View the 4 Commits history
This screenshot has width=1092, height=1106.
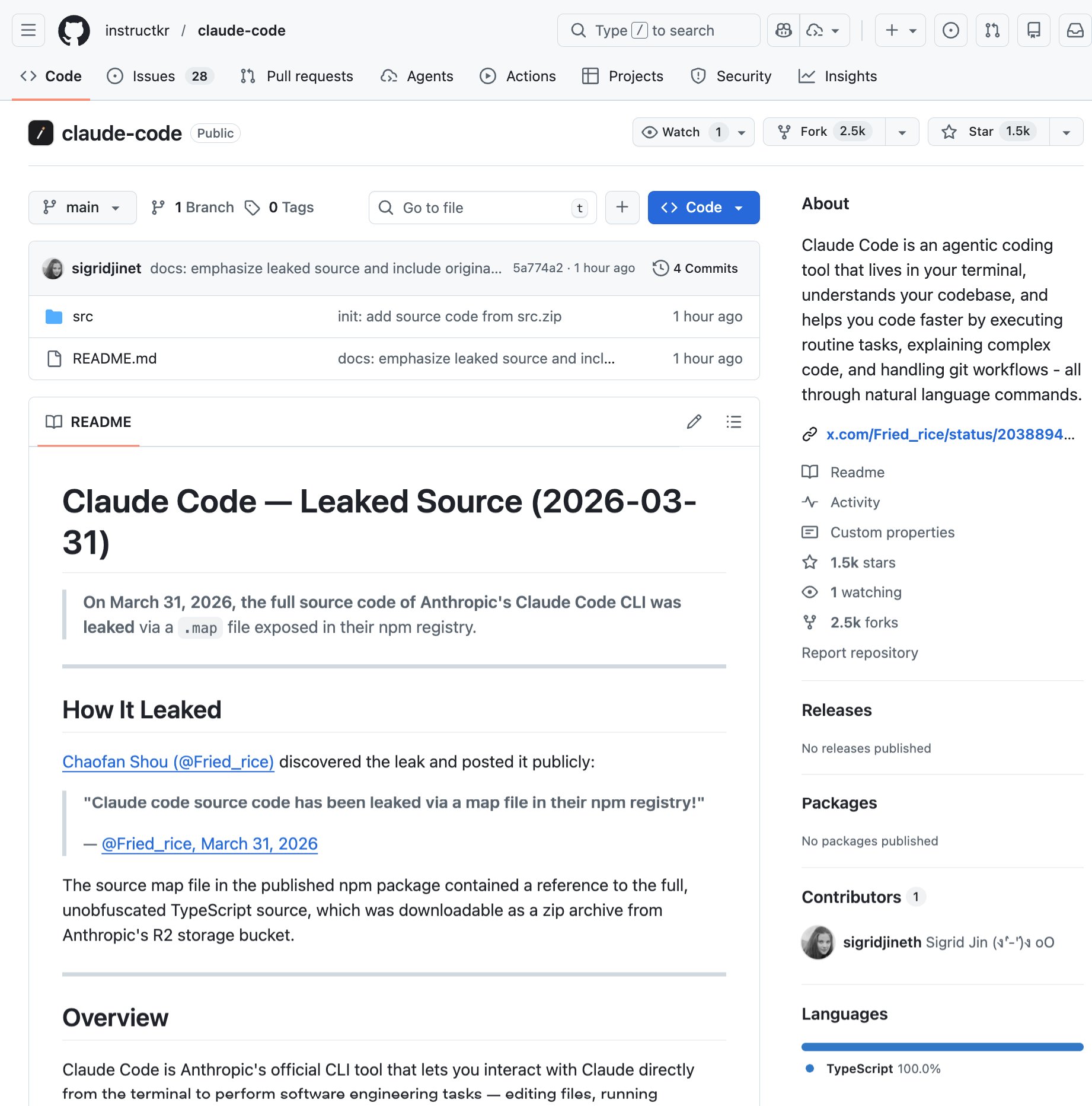[695, 268]
